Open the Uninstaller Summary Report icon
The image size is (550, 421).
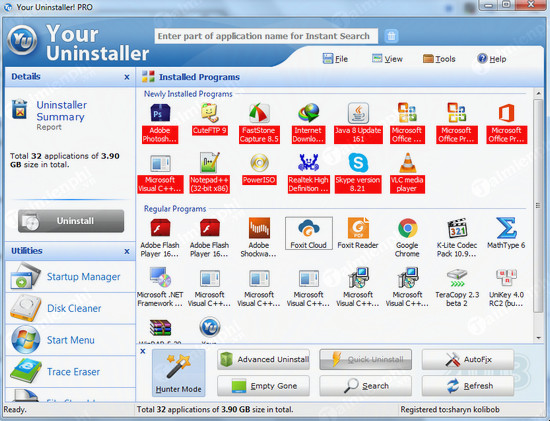click(19, 109)
